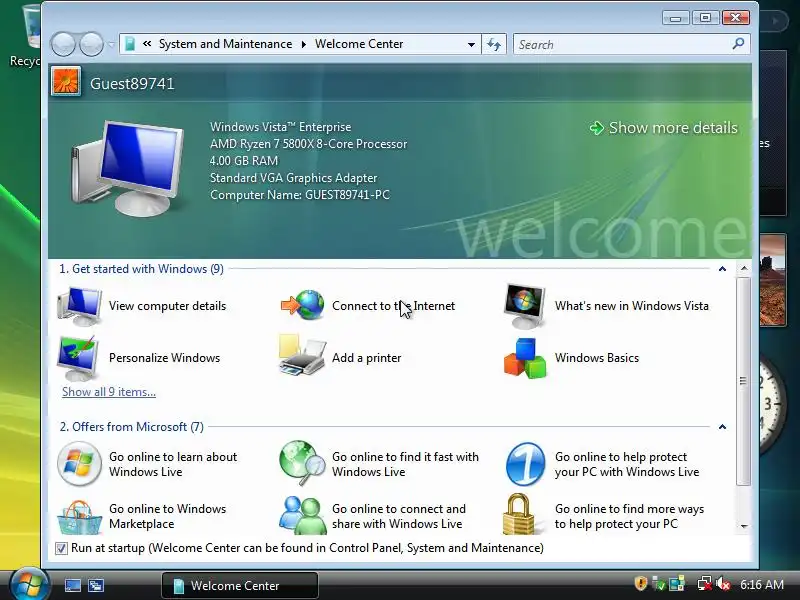
Task: Click Show Desktop in Quick Launch
Action: [73, 585]
